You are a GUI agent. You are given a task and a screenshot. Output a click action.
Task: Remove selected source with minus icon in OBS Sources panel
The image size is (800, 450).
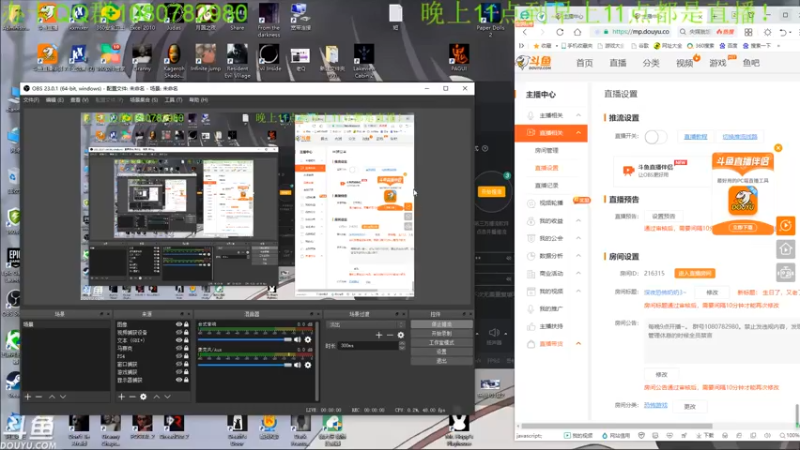(x=132, y=396)
